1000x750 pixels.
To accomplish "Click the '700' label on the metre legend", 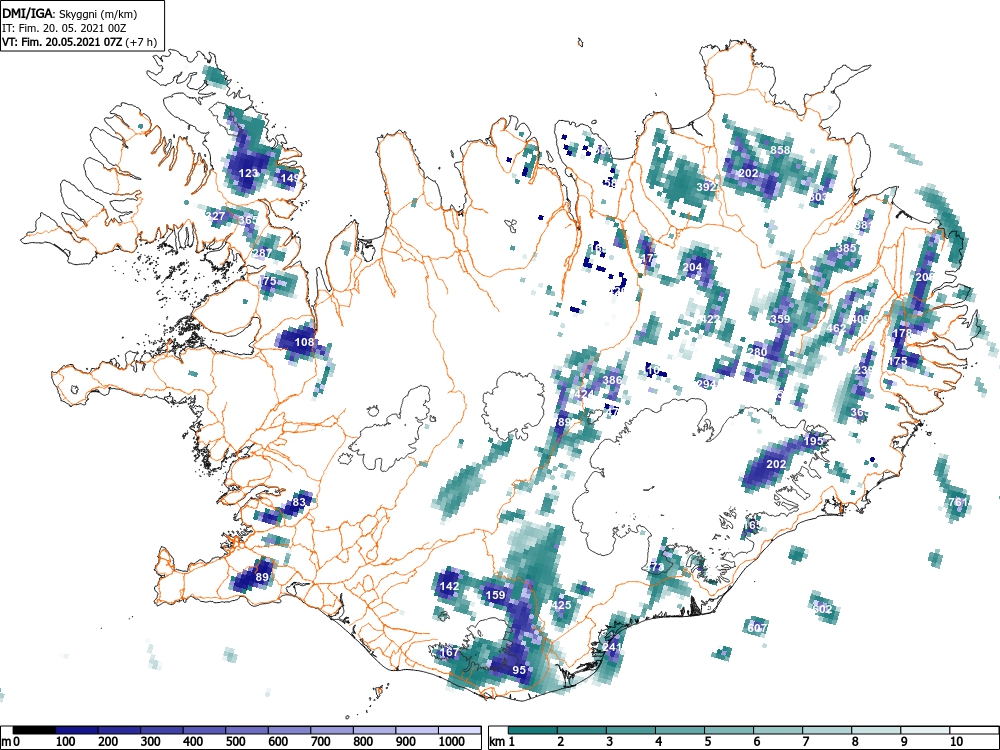I will pyautogui.click(x=320, y=742).
